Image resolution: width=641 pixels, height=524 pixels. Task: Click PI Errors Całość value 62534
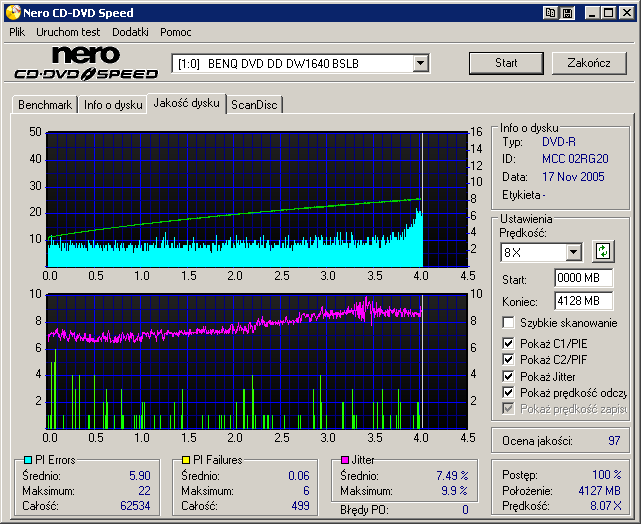tap(135, 506)
